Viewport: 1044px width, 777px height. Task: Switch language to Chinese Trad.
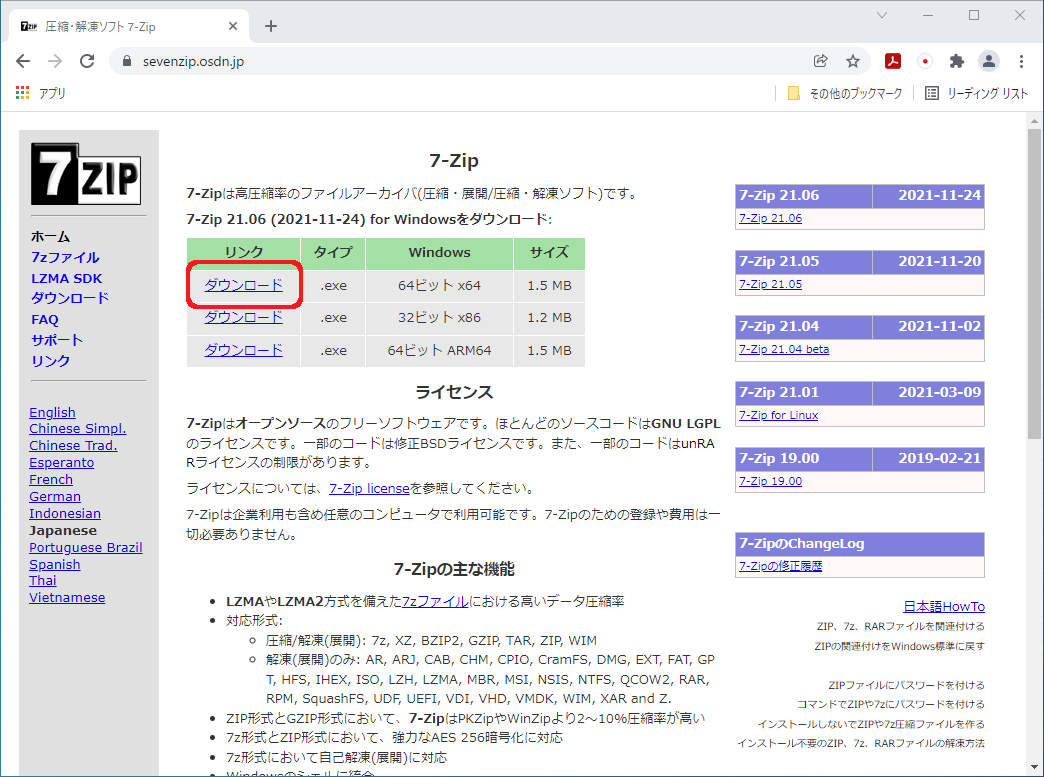coord(73,445)
